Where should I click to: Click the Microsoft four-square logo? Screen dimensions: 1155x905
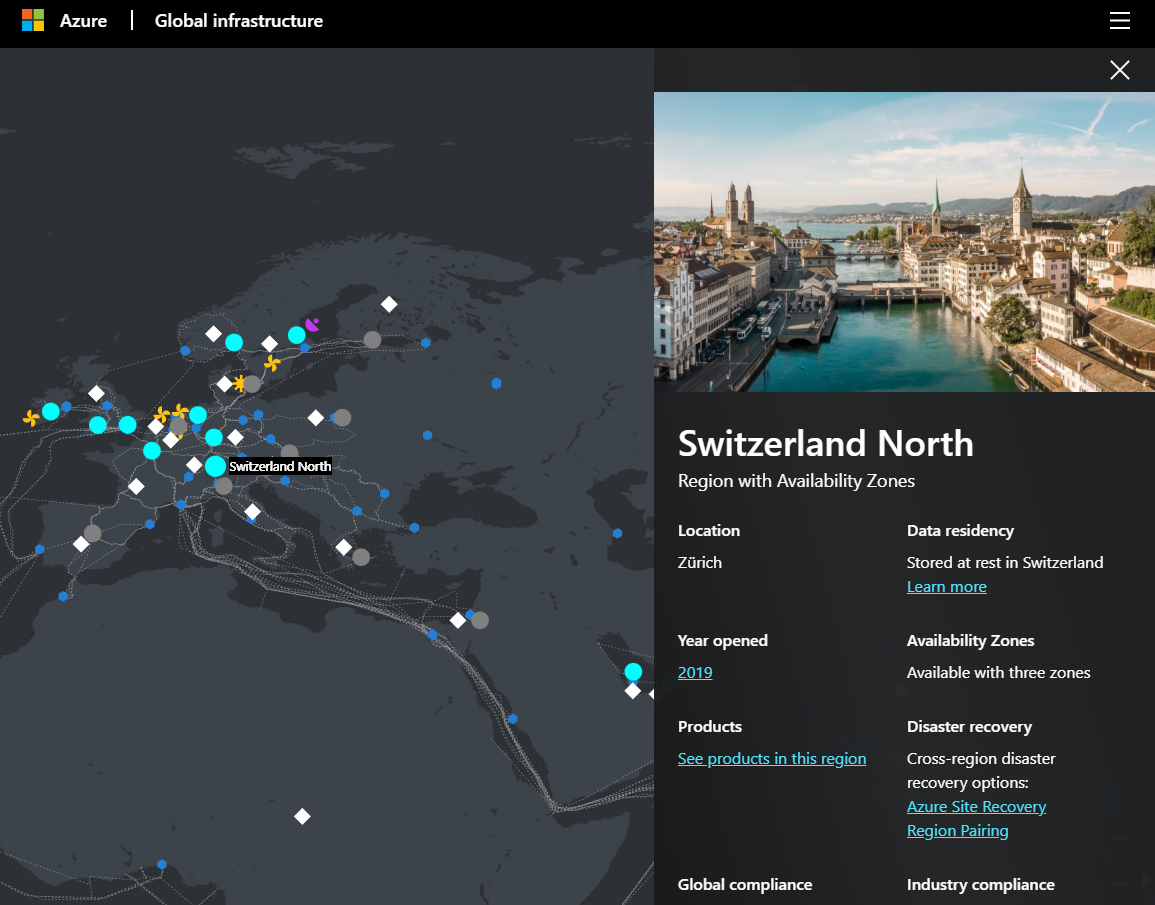pos(33,21)
